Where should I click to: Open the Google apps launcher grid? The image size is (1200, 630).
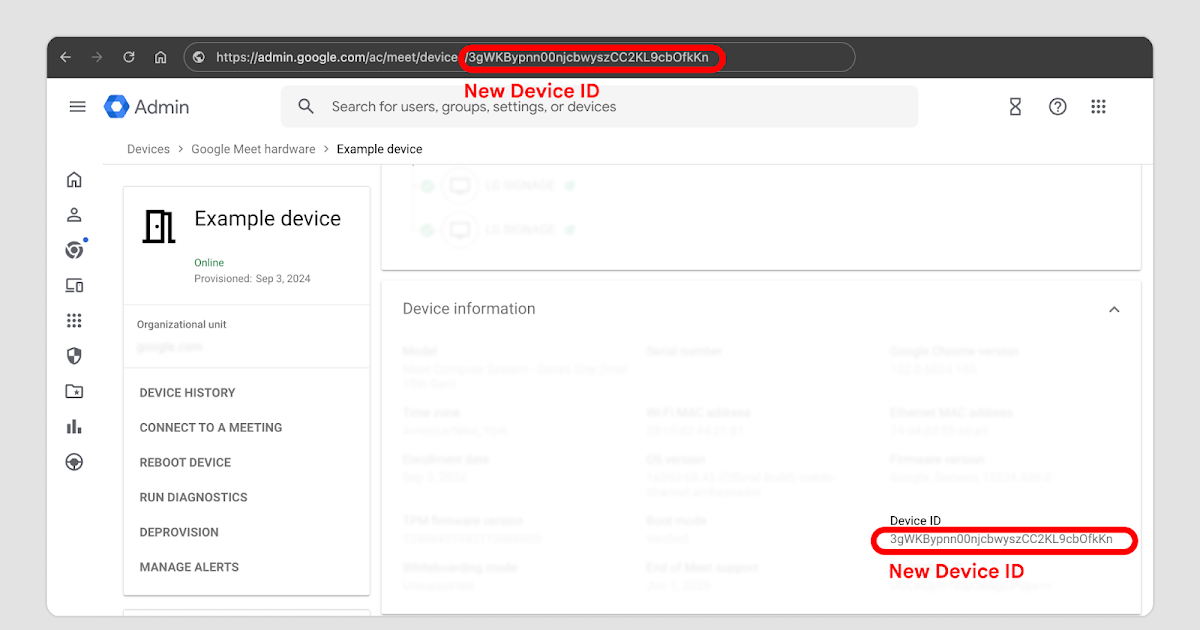pos(1098,106)
